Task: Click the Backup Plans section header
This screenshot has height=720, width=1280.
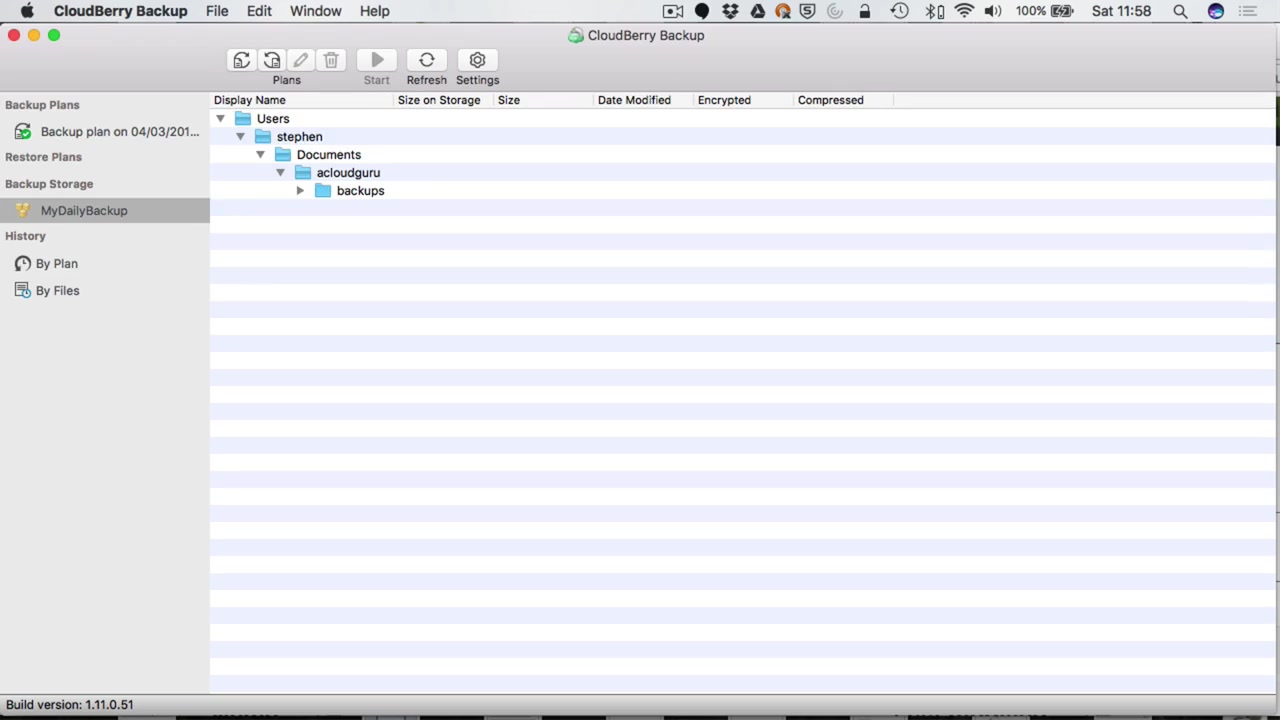Action: tap(42, 105)
